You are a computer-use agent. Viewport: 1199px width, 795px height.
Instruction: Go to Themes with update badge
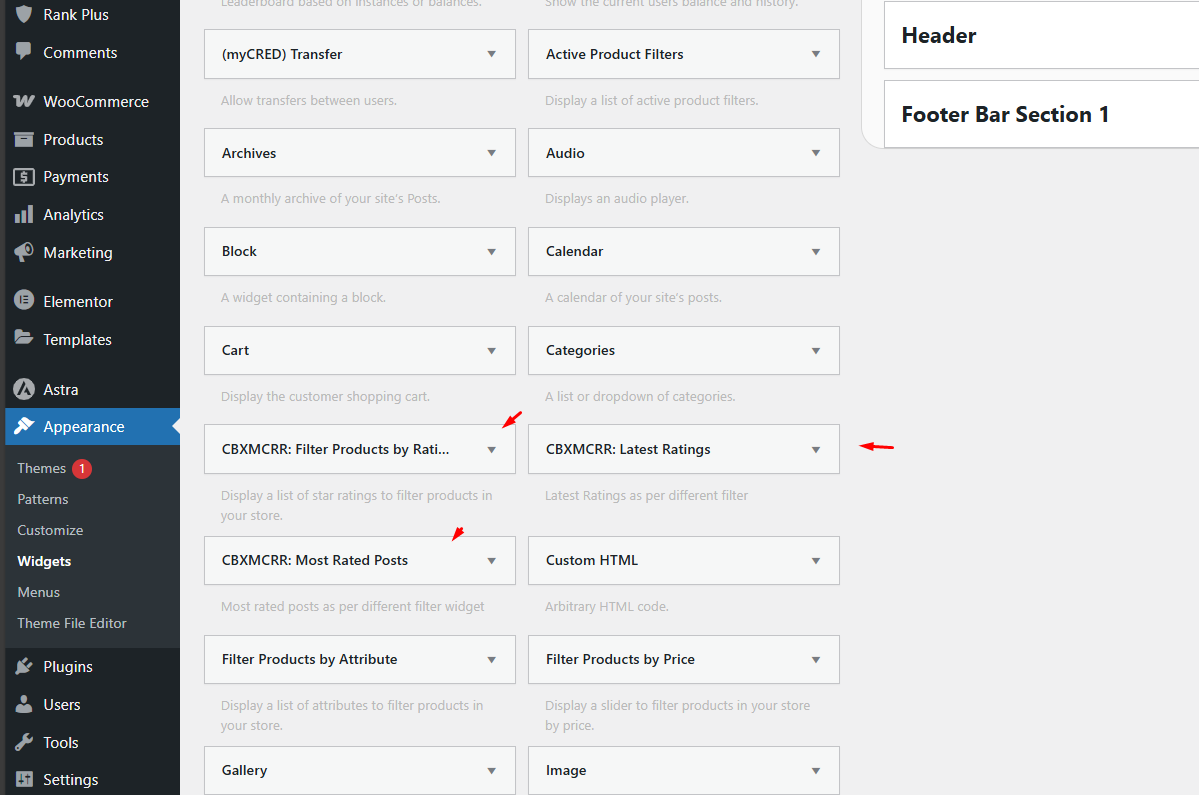pos(42,468)
